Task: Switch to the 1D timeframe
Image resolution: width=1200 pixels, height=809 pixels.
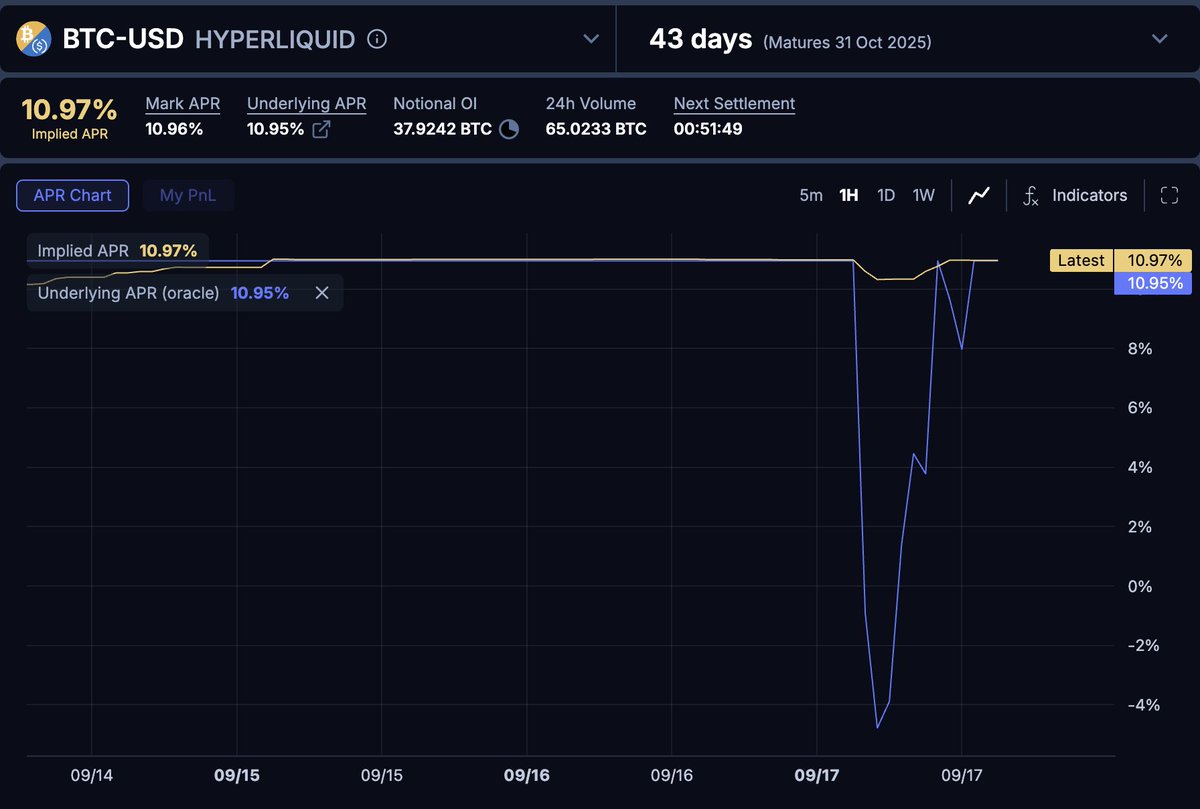Action: click(x=886, y=195)
